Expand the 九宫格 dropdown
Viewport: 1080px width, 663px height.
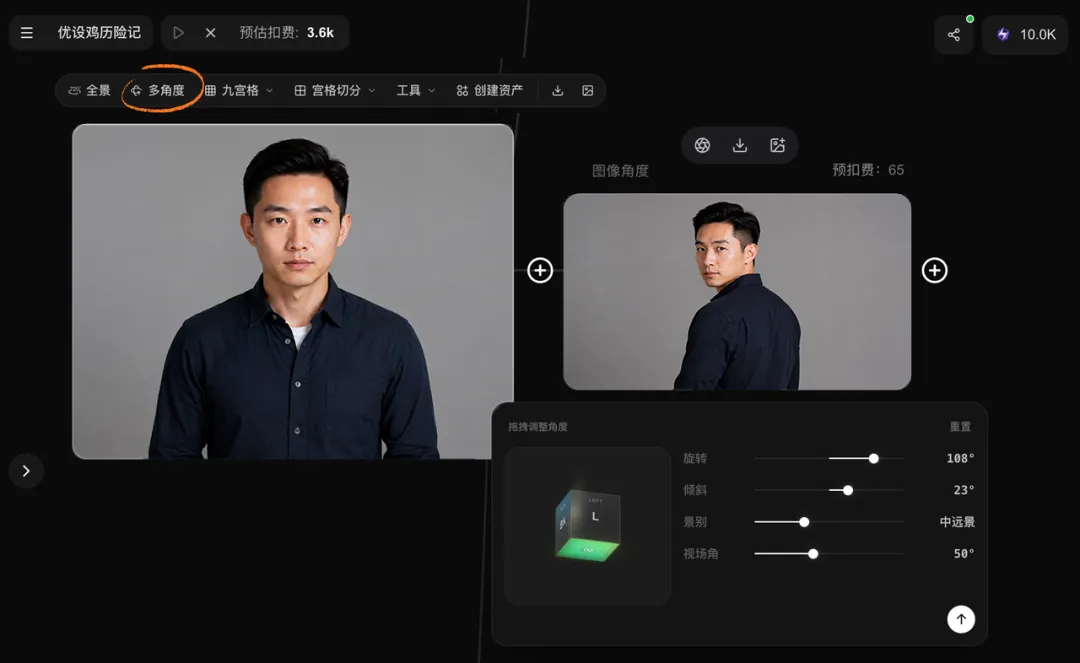pos(239,90)
